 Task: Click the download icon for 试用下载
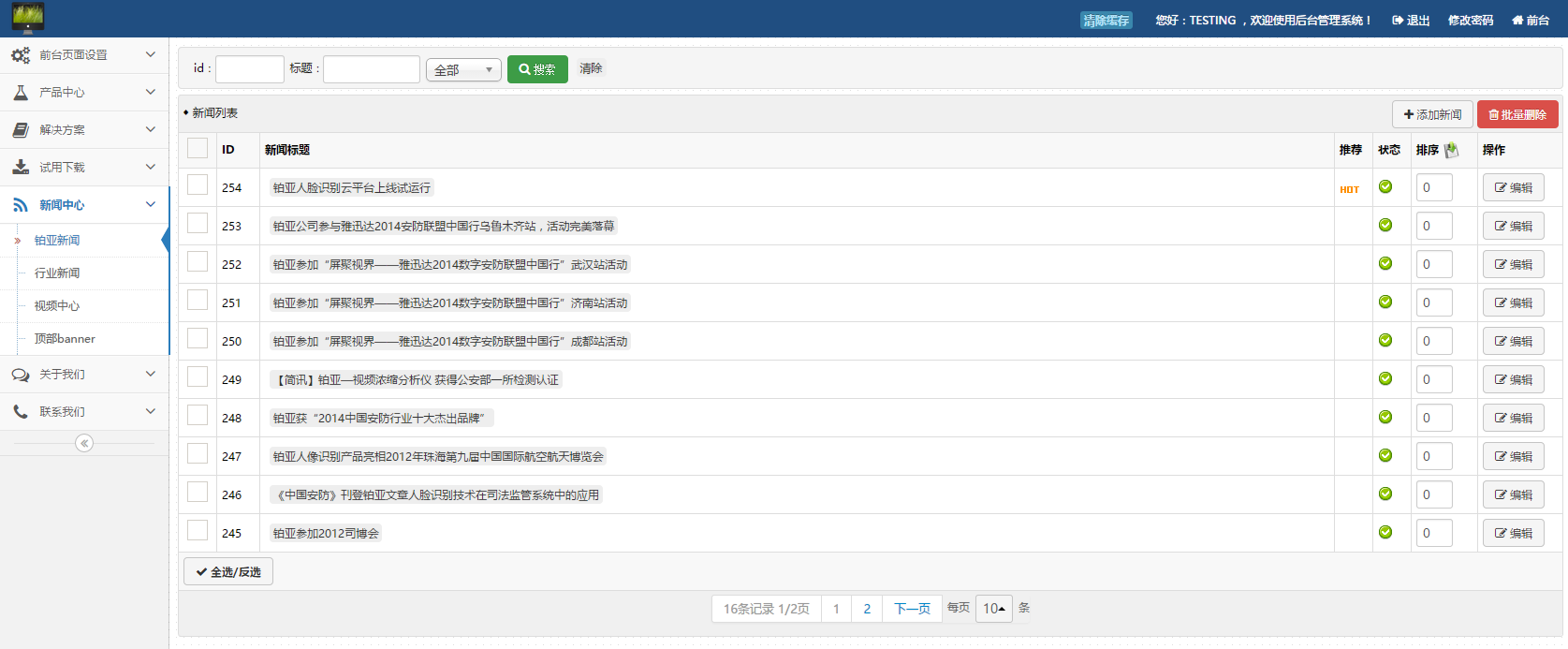21,168
